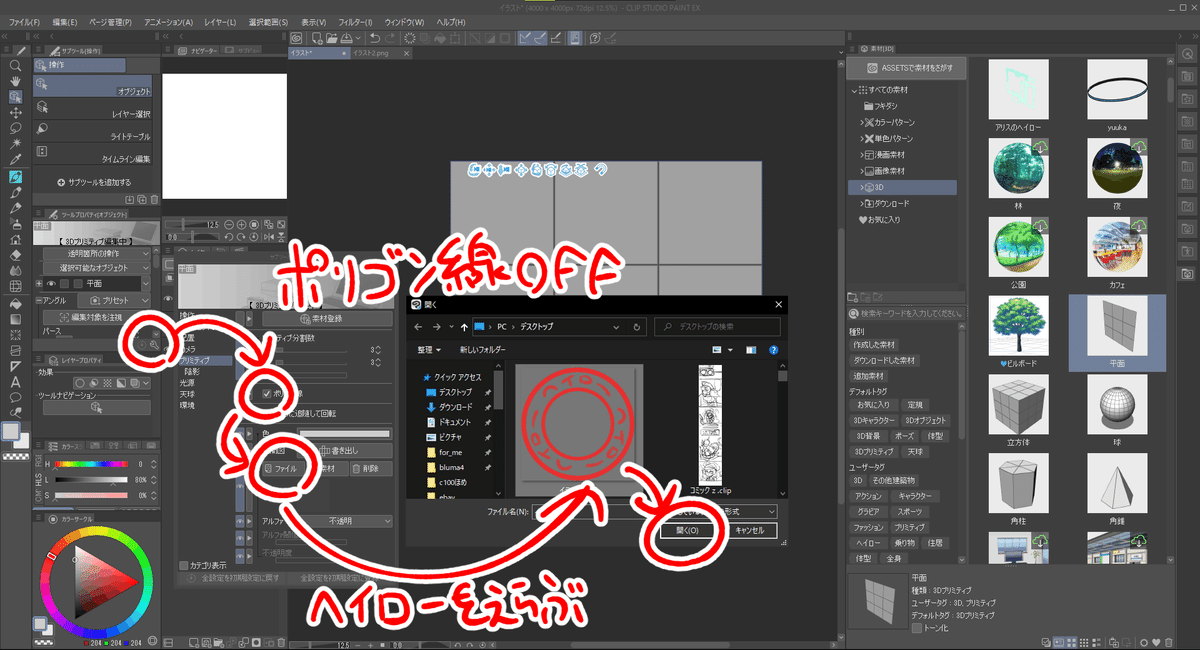The height and width of the screenshot is (650, 1200).
Task: Click the Open file folder icon
Action: (333, 38)
